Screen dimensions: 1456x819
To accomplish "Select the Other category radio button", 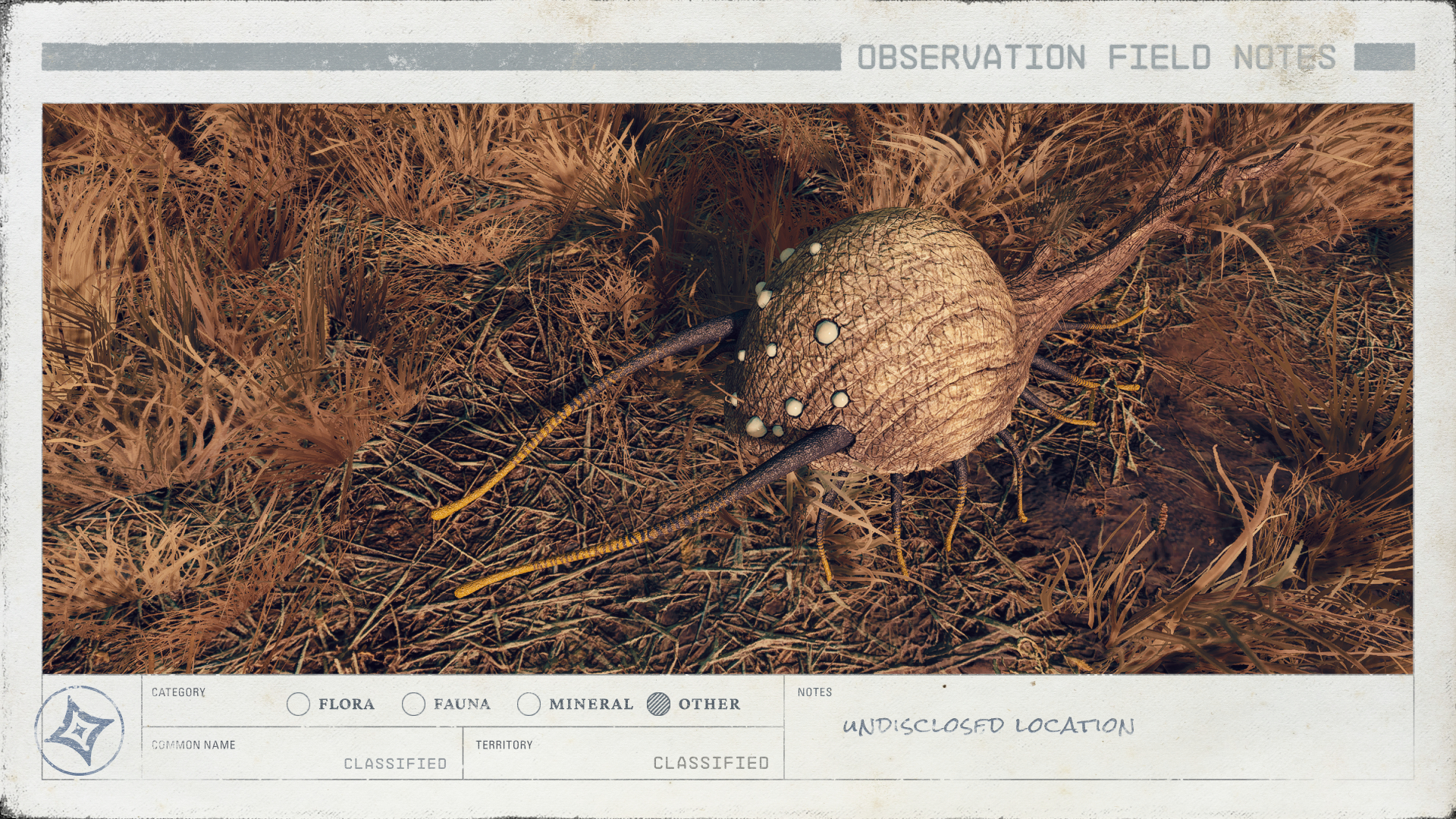I will click(659, 704).
